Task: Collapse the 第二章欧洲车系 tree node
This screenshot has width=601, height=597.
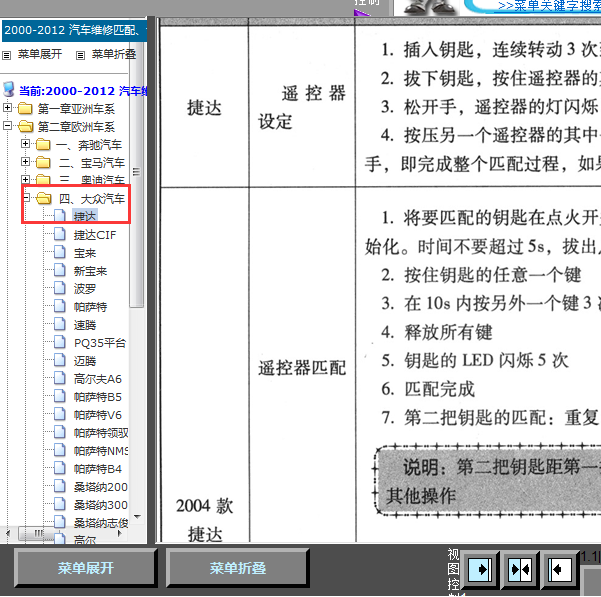Action: tap(7, 125)
